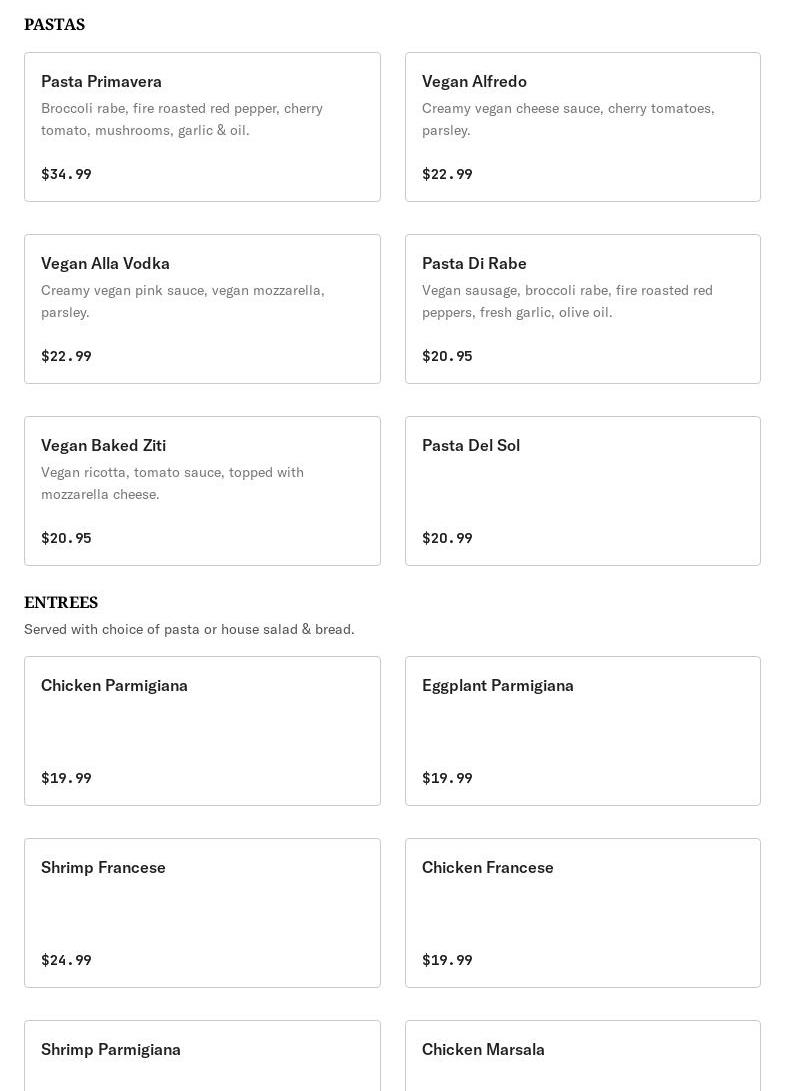Image resolution: width=785 pixels, height=1091 pixels.
Task: Click the Pasta Di Rabe ingredients description
Action: pyautogui.click(x=567, y=301)
